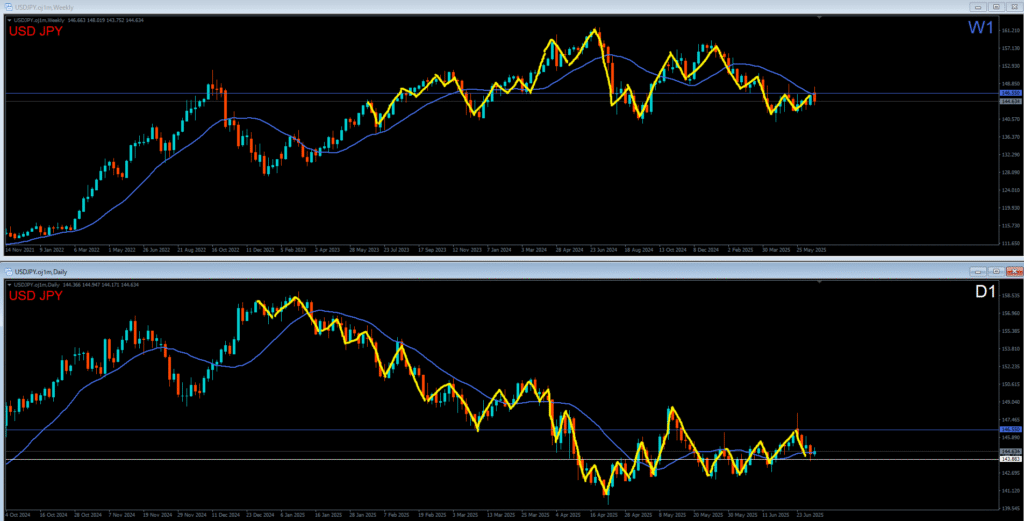Click the Daily chart window title icon
The image size is (1024, 521).
pos(8,272)
